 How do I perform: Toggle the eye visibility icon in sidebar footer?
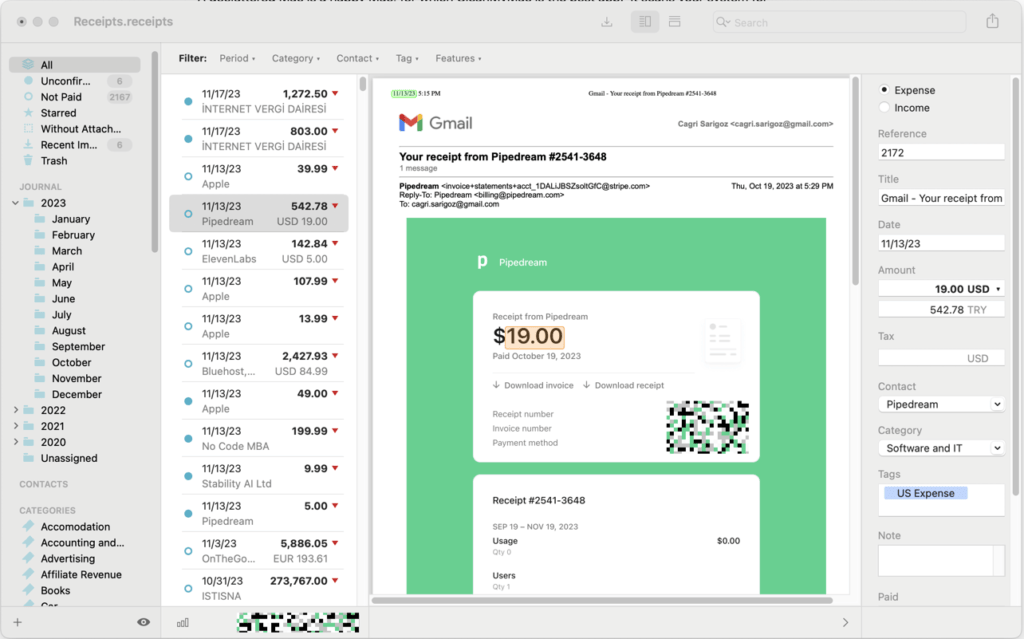(x=143, y=622)
